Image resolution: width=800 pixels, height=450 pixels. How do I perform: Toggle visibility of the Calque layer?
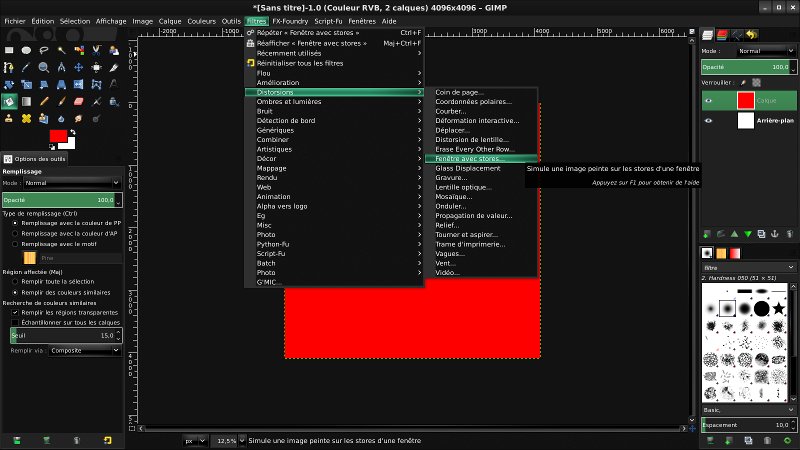708,101
